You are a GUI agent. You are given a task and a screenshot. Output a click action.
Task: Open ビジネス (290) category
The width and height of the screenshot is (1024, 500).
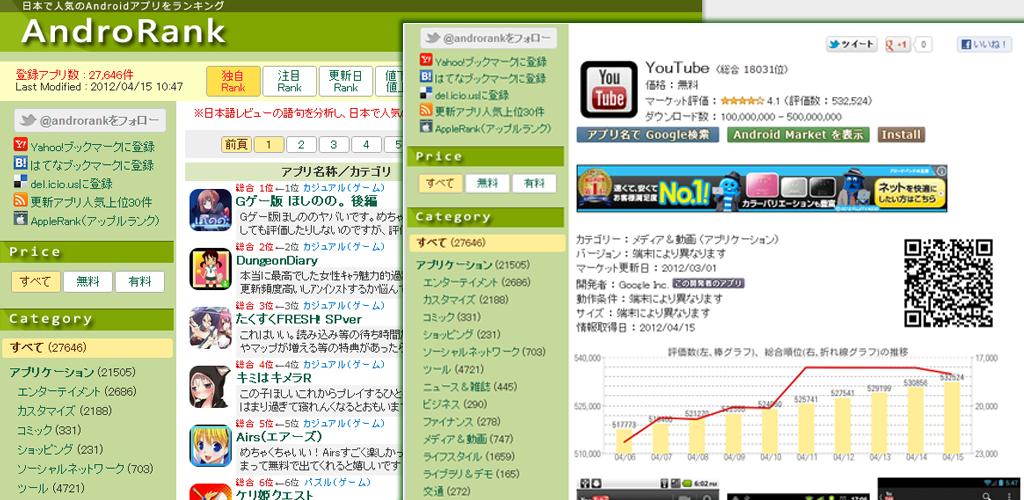(x=455, y=404)
